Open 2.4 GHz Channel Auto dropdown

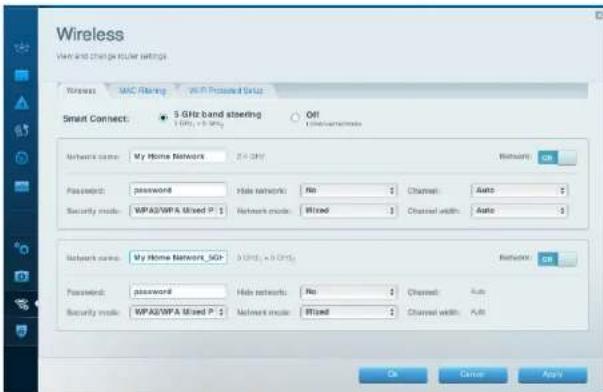pyautogui.click(x=519, y=190)
